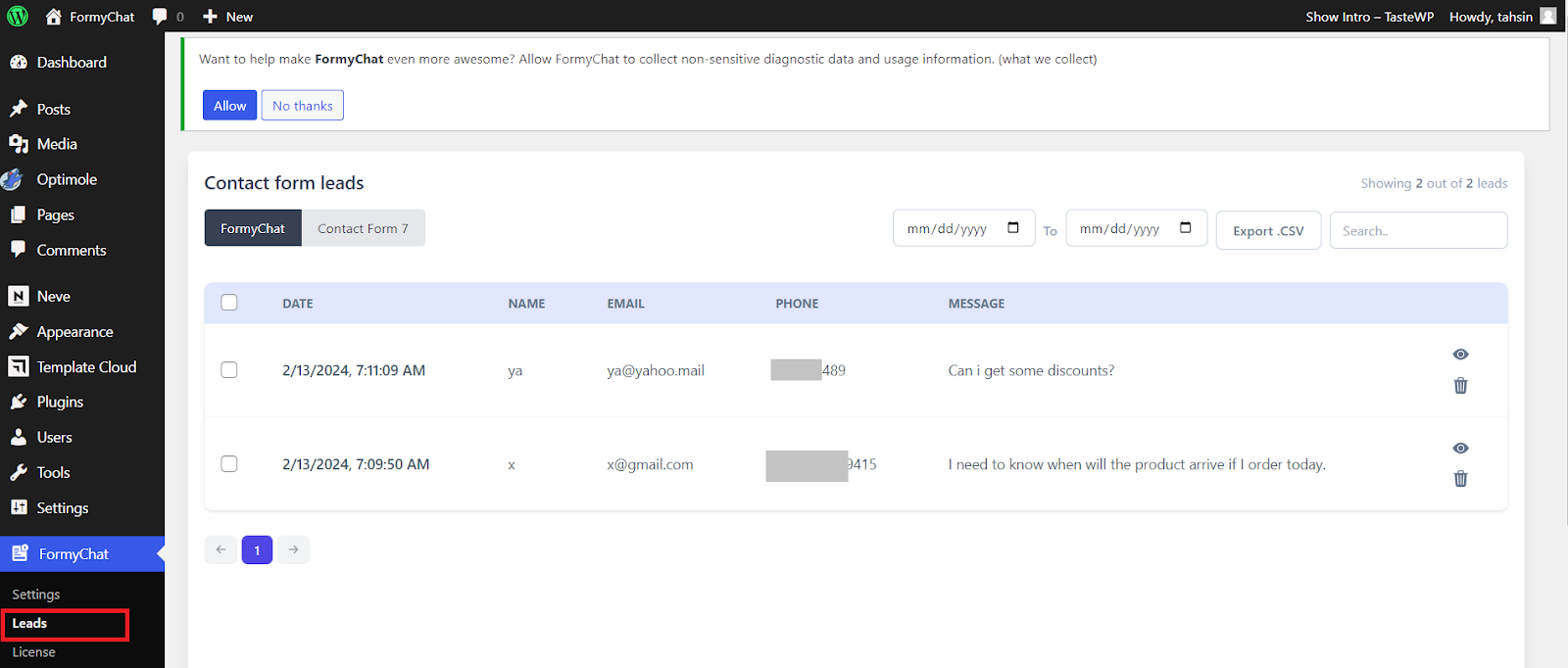1568x668 pixels.
Task: Click the email ya@yahoo.mail
Action: coord(656,370)
